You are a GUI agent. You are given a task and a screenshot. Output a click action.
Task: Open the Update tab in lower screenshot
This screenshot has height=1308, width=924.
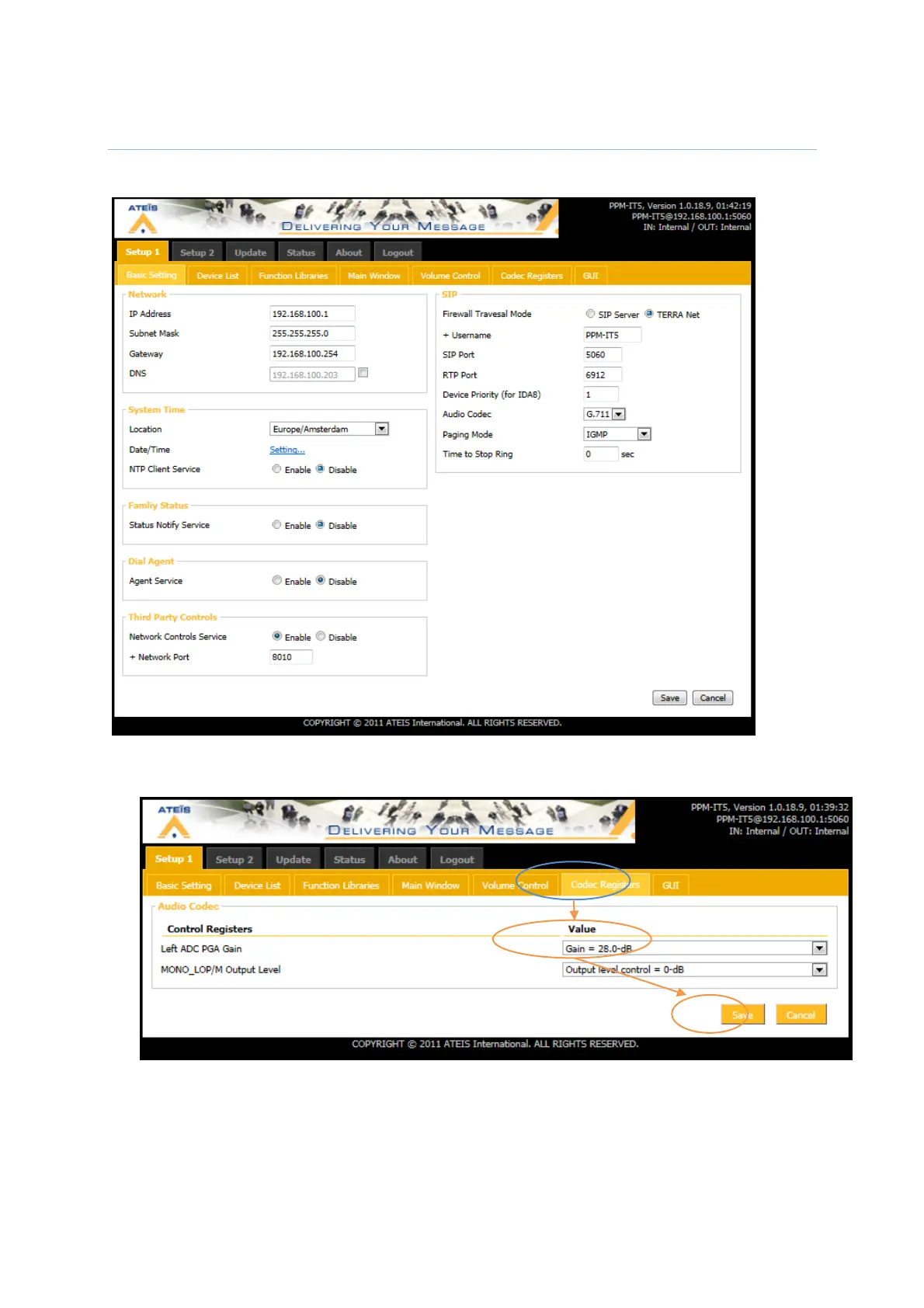click(x=294, y=859)
